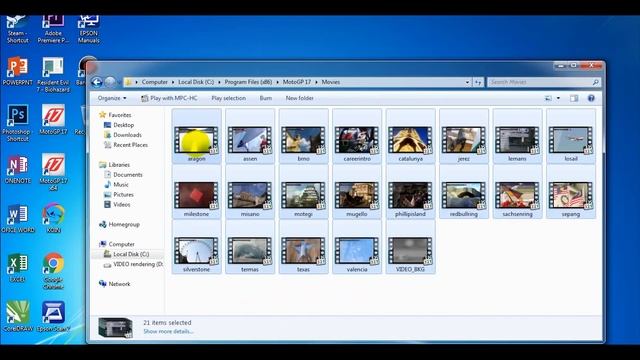Viewport: 640px width, 360px height.
Task: Select the Photoshop Shortcut desktop icon
Action: (x=18, y=123)
